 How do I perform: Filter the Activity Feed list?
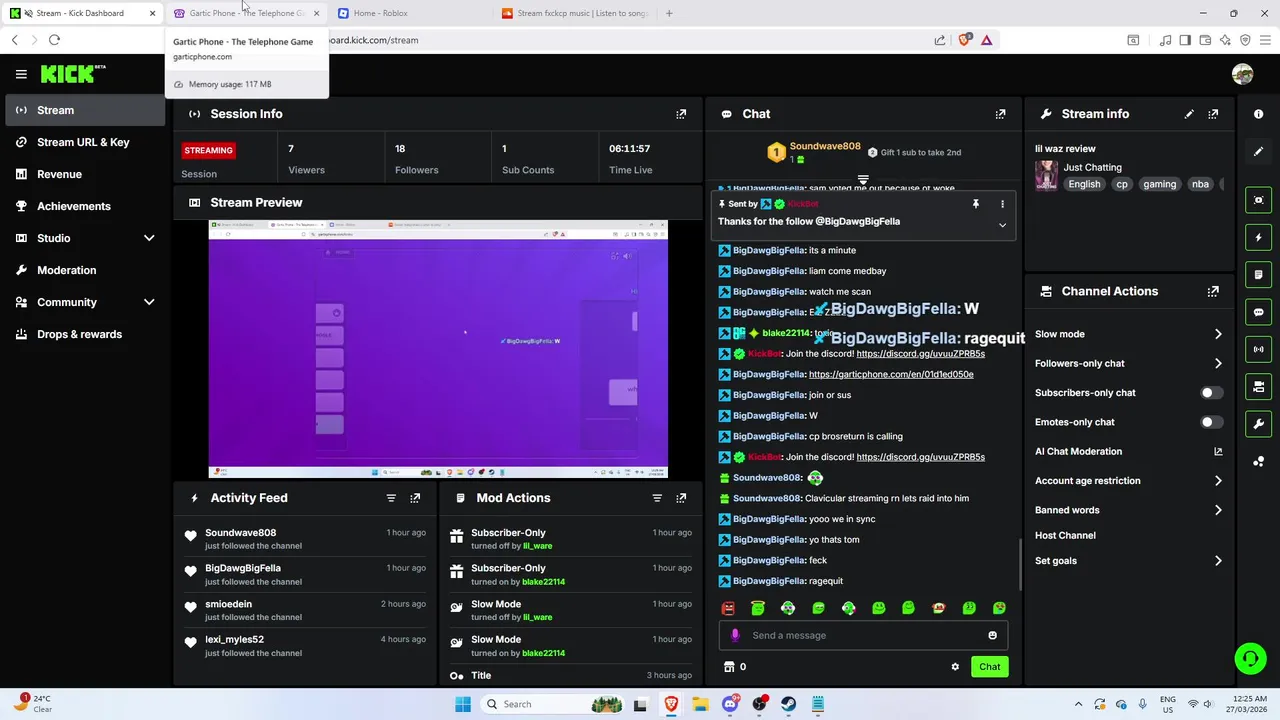pyautogui.click(x=391, y=498)
